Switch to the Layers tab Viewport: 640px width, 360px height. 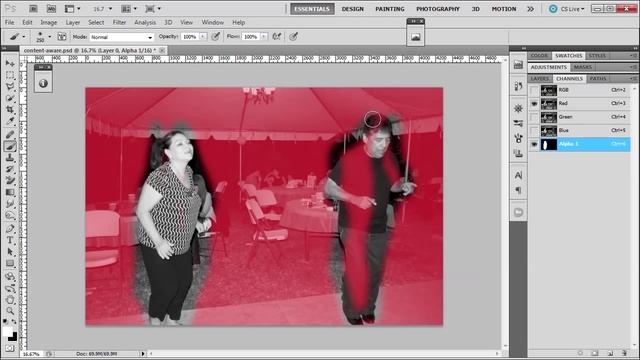(x=540, y=78)
